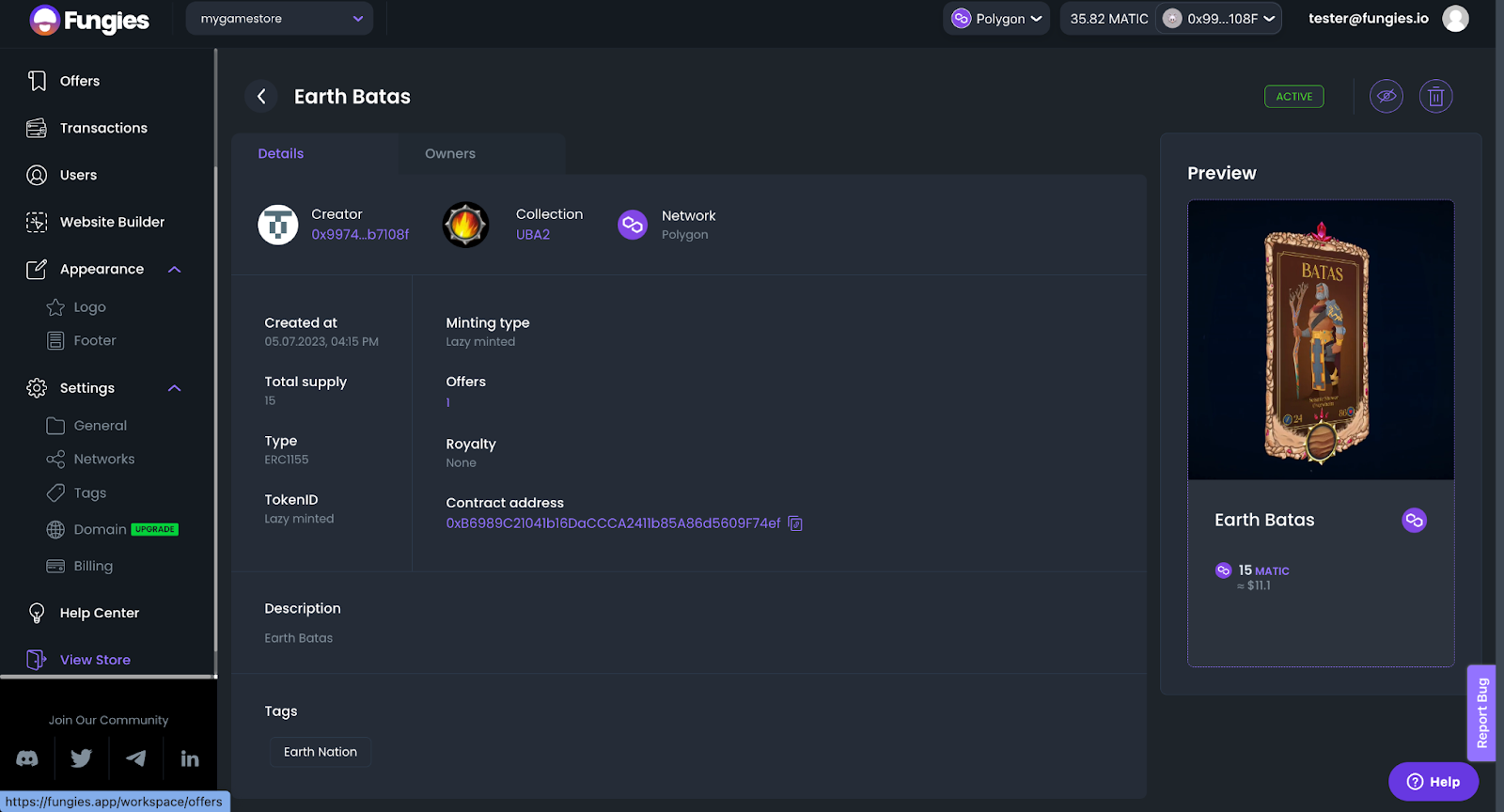Image resolution: width=1504 pixels, height=812 pixels.
Task: Copy the contract address
Action: 795,523
